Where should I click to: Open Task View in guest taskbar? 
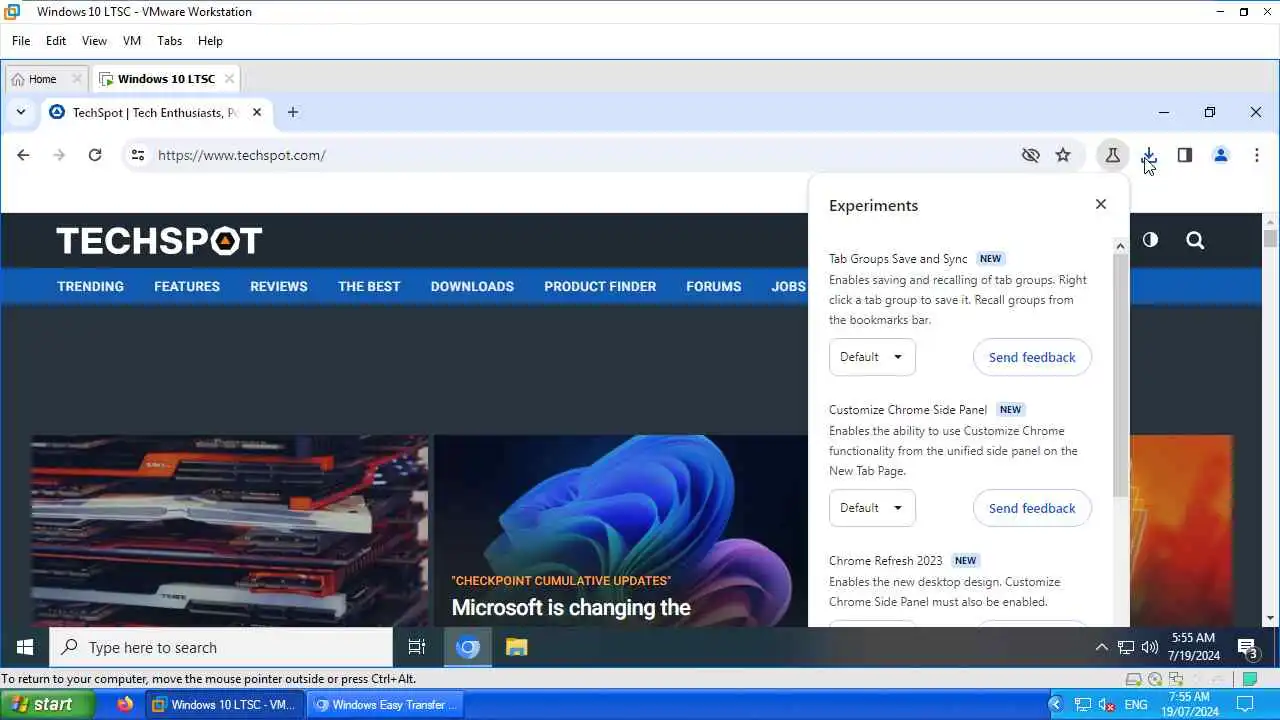[417, 647]
